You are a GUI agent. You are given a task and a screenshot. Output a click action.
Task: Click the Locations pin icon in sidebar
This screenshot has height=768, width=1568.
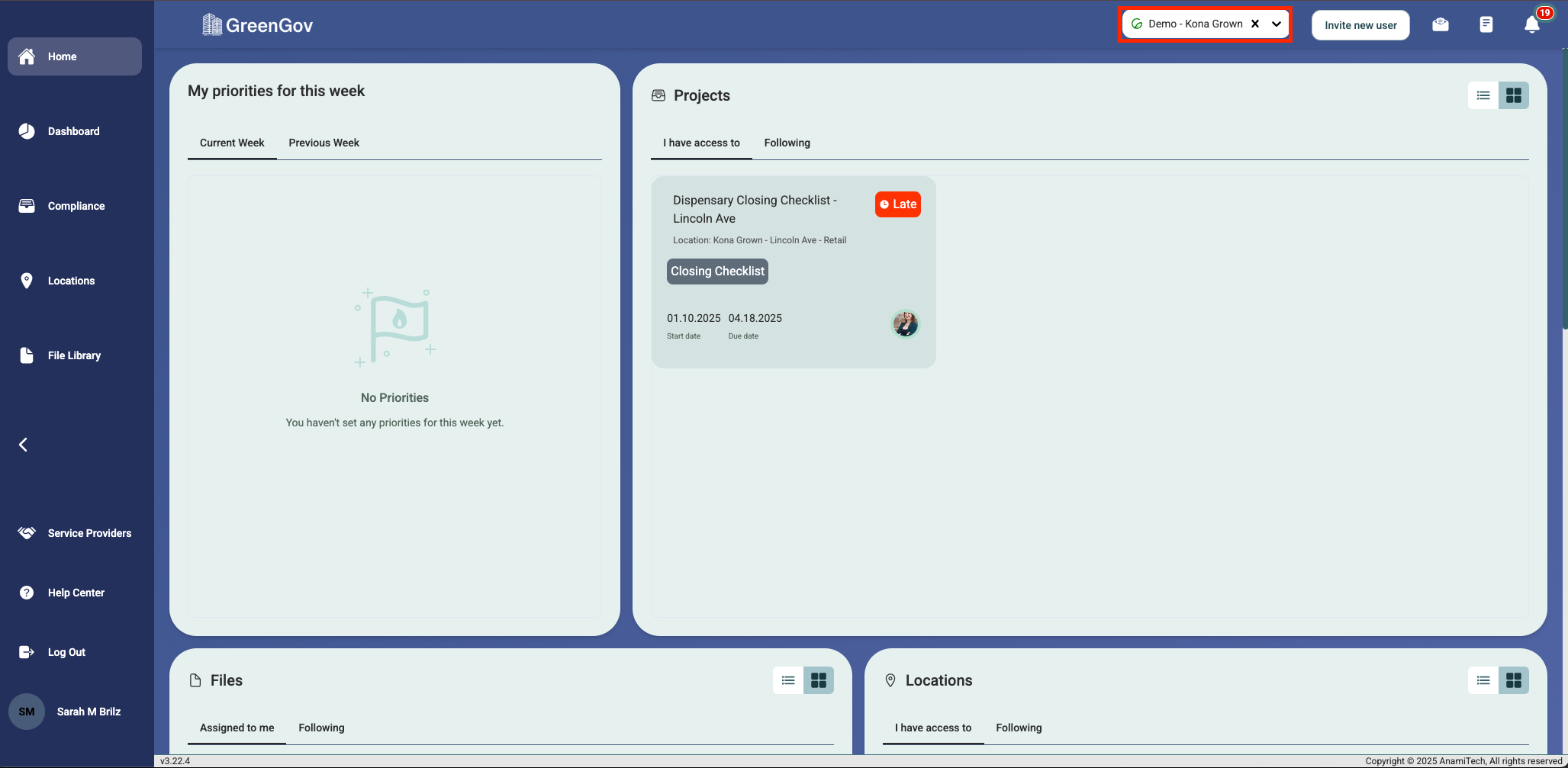[27, 281]
